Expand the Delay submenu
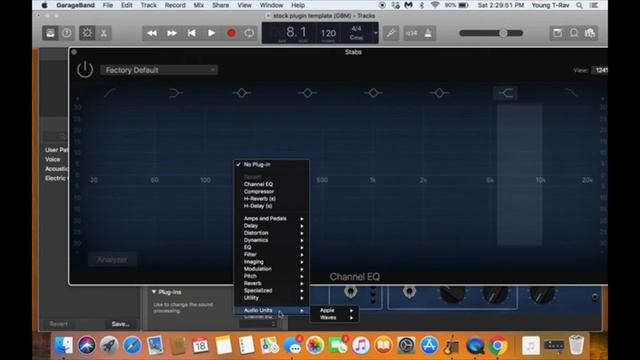This screenshot has width=640, height=360. 271,226
